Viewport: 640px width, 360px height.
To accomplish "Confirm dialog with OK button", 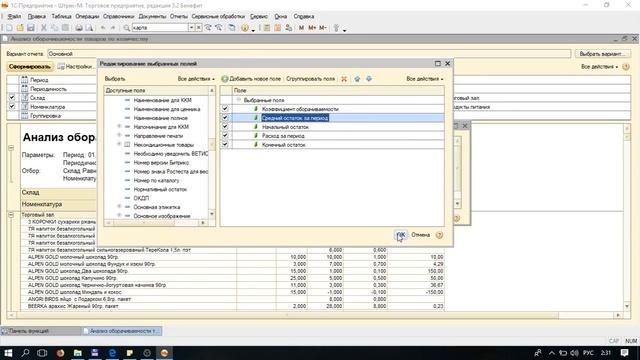I will tap(401, 235).
